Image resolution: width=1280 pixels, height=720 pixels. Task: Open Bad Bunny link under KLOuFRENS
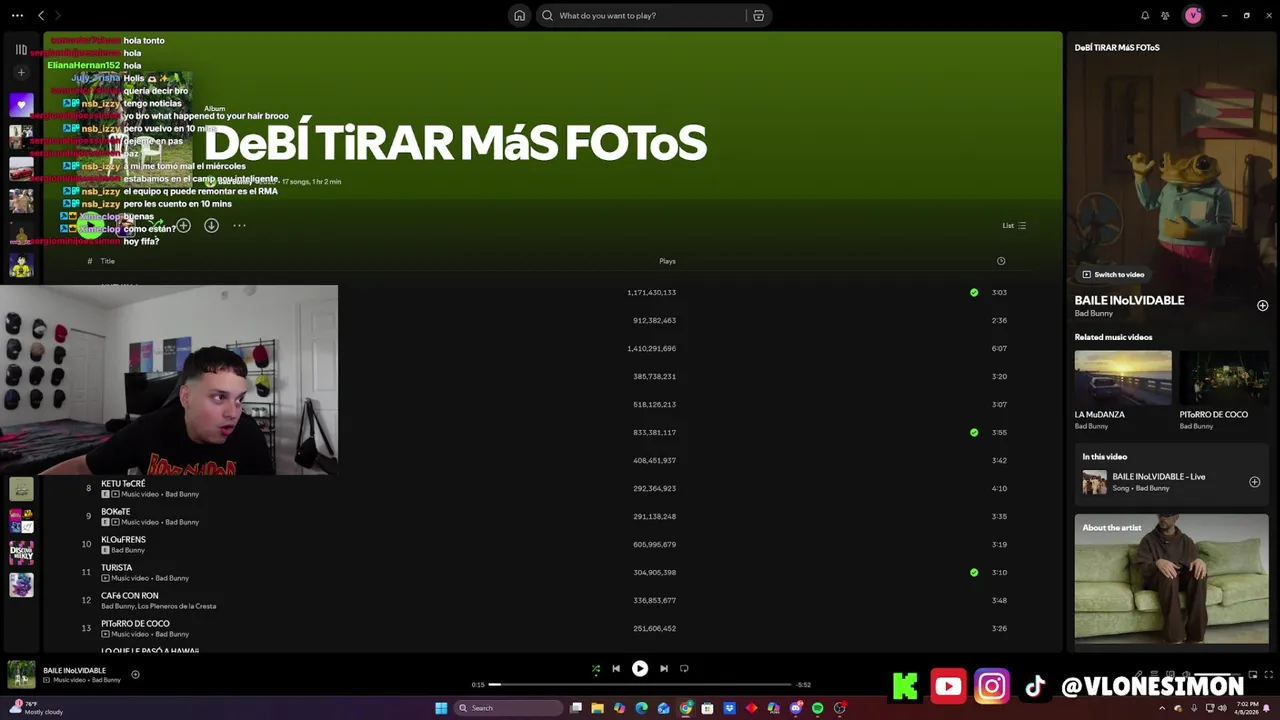click(x=128, y=550)
